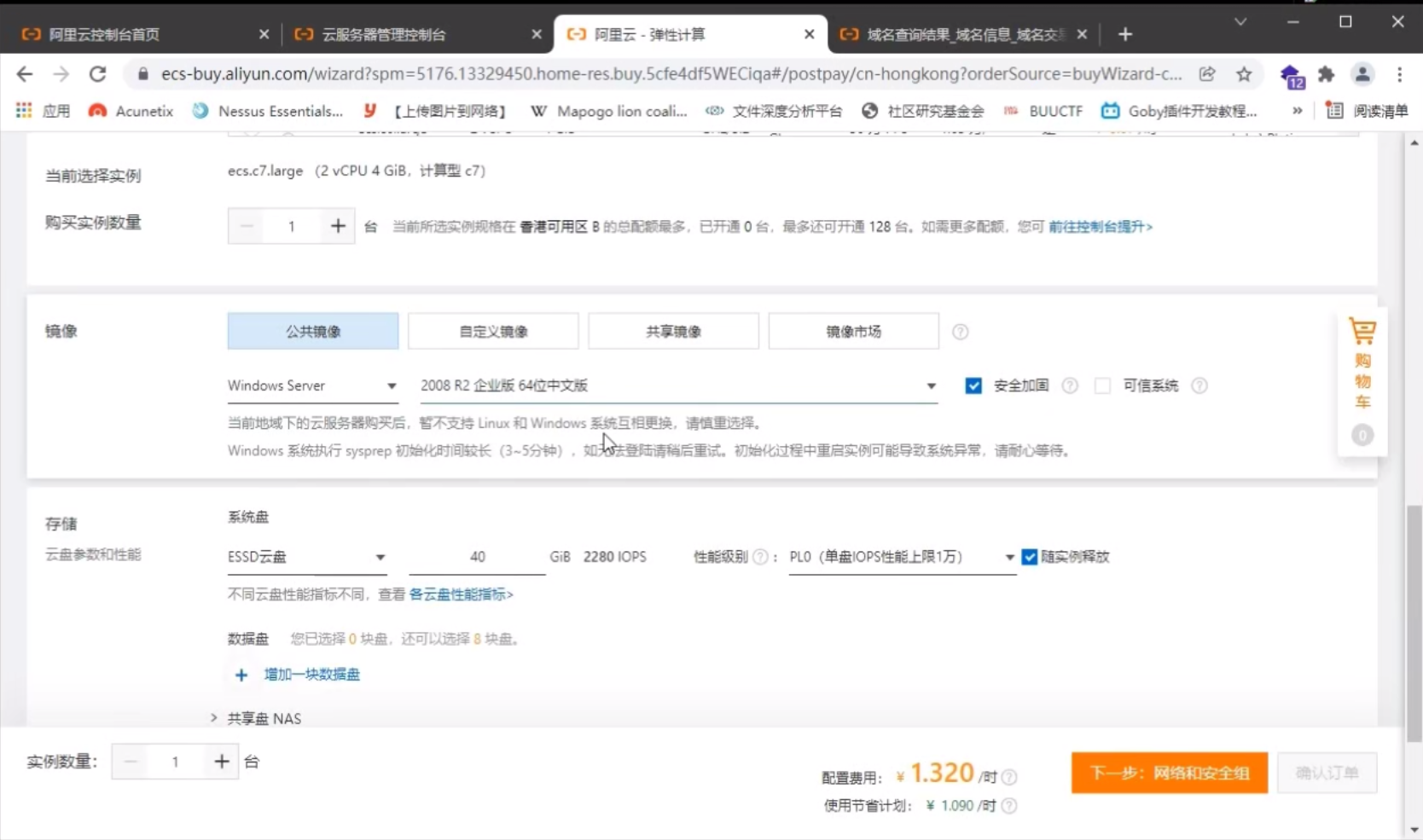Click the plus icon for adding a data disk

241,675
